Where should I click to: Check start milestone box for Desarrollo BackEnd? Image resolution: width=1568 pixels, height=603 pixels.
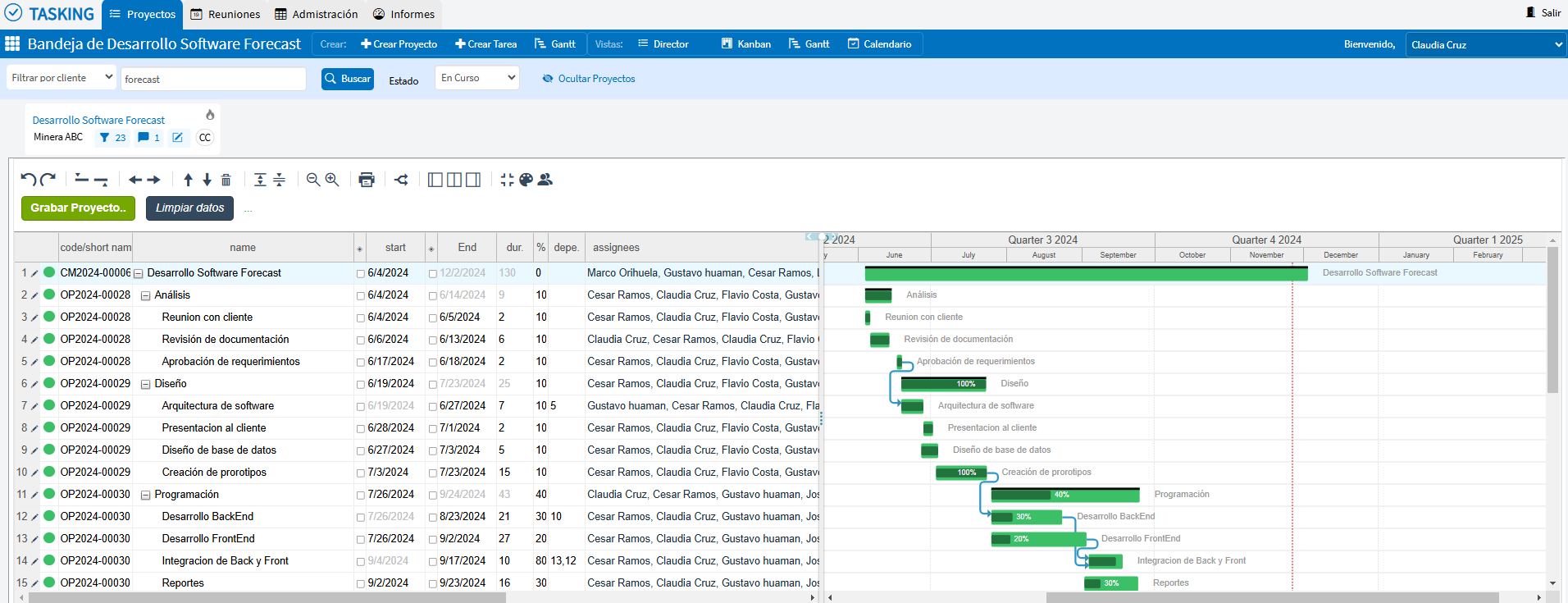pos(361,518)
